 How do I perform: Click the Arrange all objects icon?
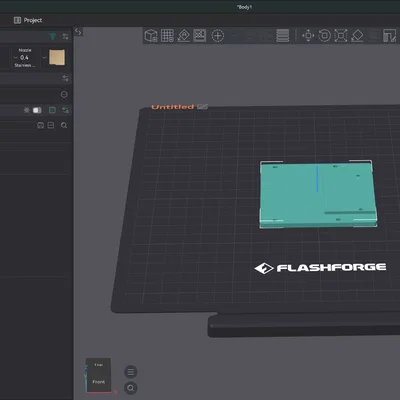[200, 35]
